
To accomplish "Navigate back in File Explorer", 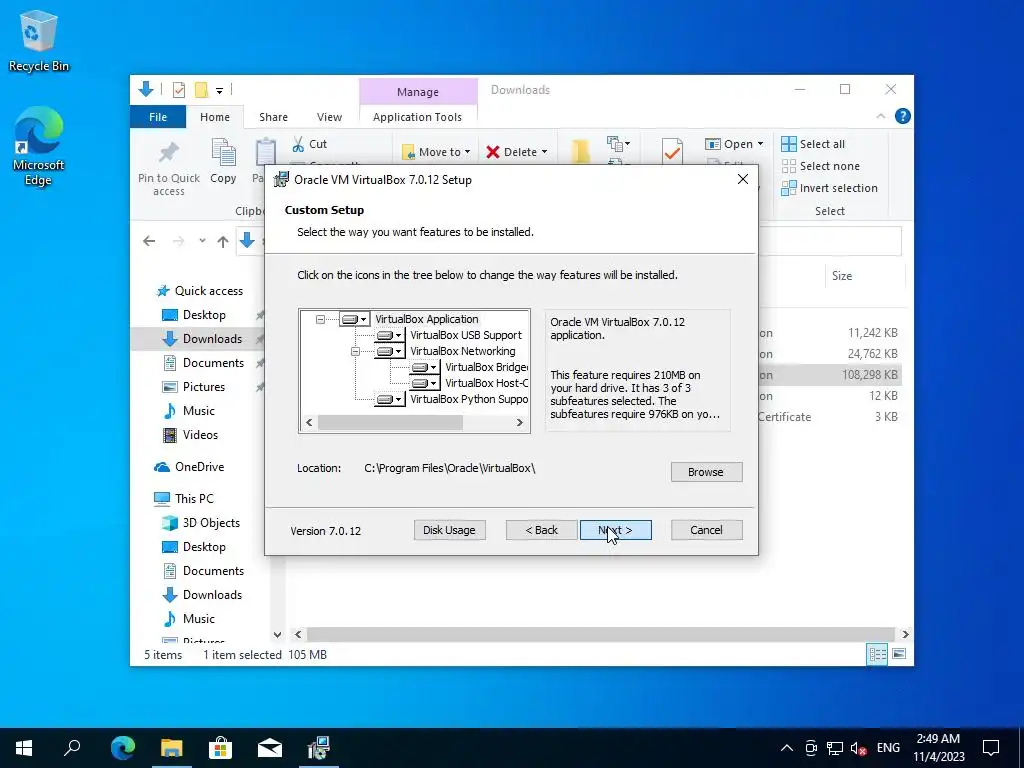I will (x=149, y=242).
